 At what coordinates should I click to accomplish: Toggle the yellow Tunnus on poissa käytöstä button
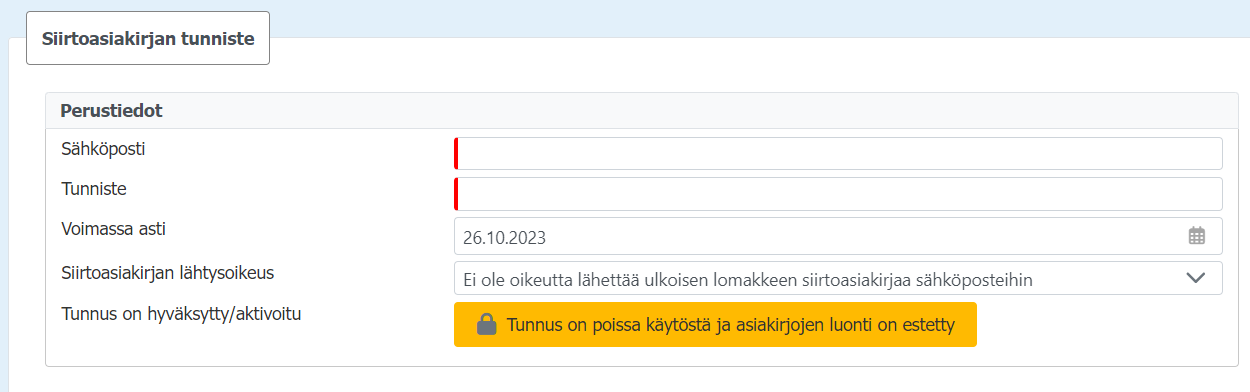tap(715, 325)
